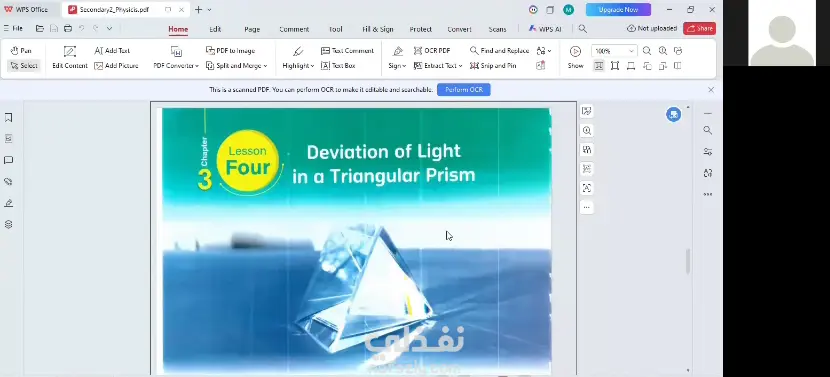The width and height of the screenshot is (830, 377).
Task: Open the Fill & Sign tab
Action: pos(377,29)
